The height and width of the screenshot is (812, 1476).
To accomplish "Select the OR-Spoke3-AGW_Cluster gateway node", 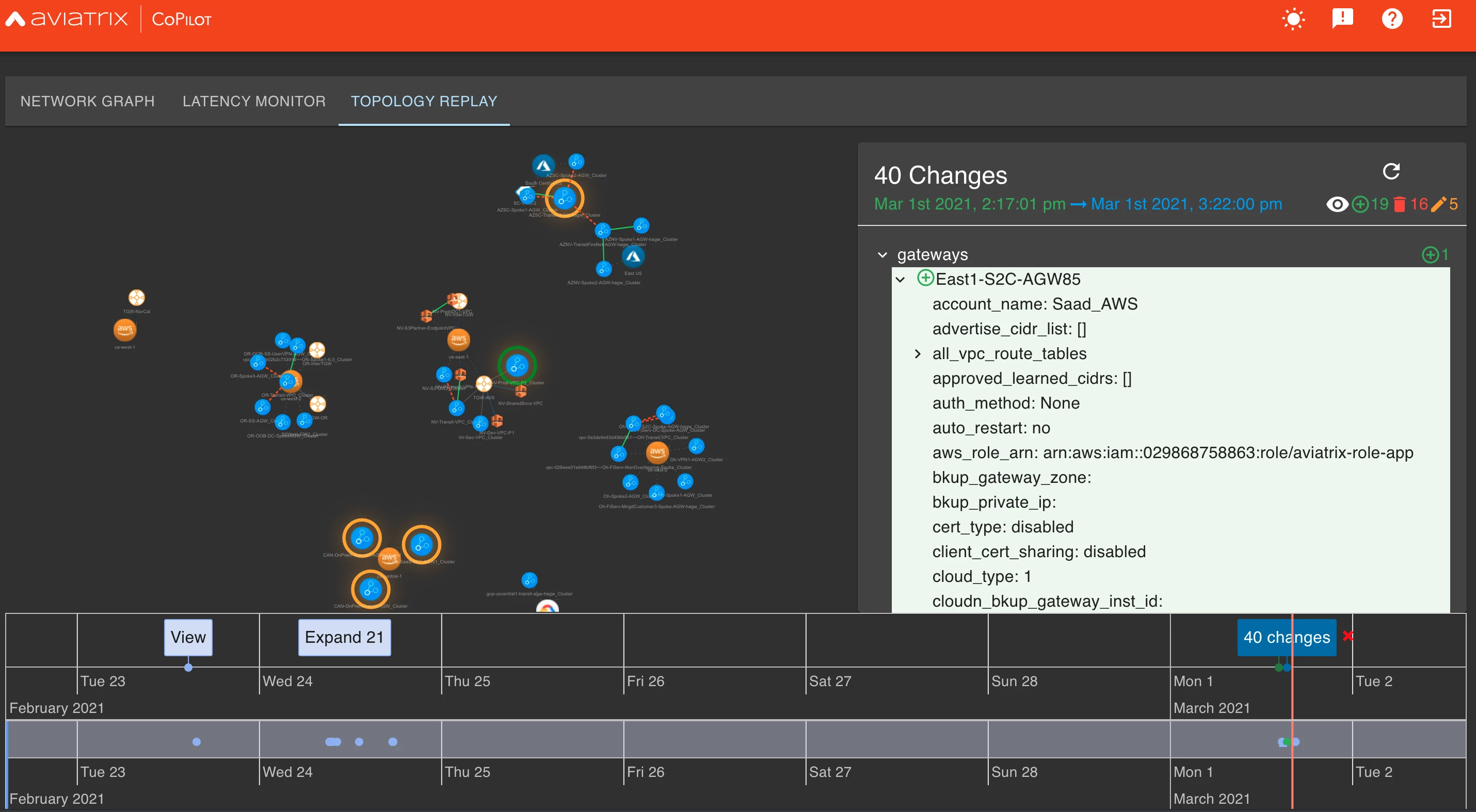I will pos(258,363).
